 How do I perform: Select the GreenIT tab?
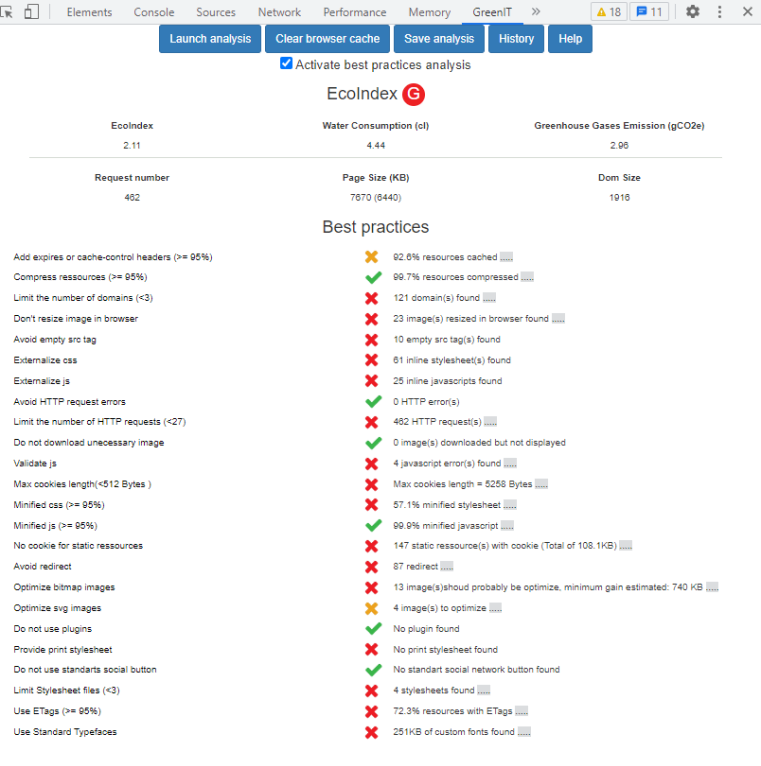492,12
